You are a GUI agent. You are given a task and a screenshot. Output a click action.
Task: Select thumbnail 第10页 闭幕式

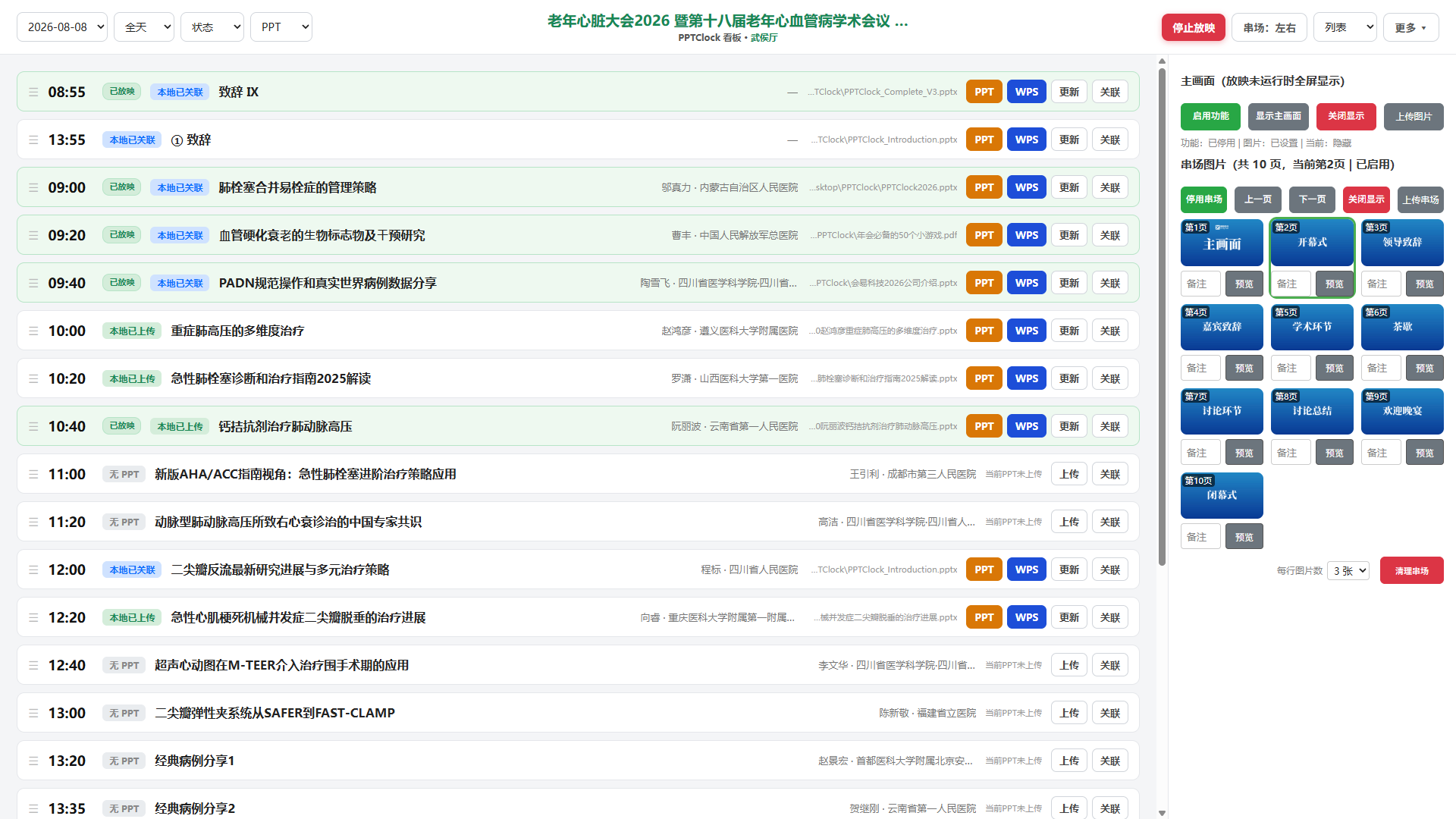point(1222,495)
